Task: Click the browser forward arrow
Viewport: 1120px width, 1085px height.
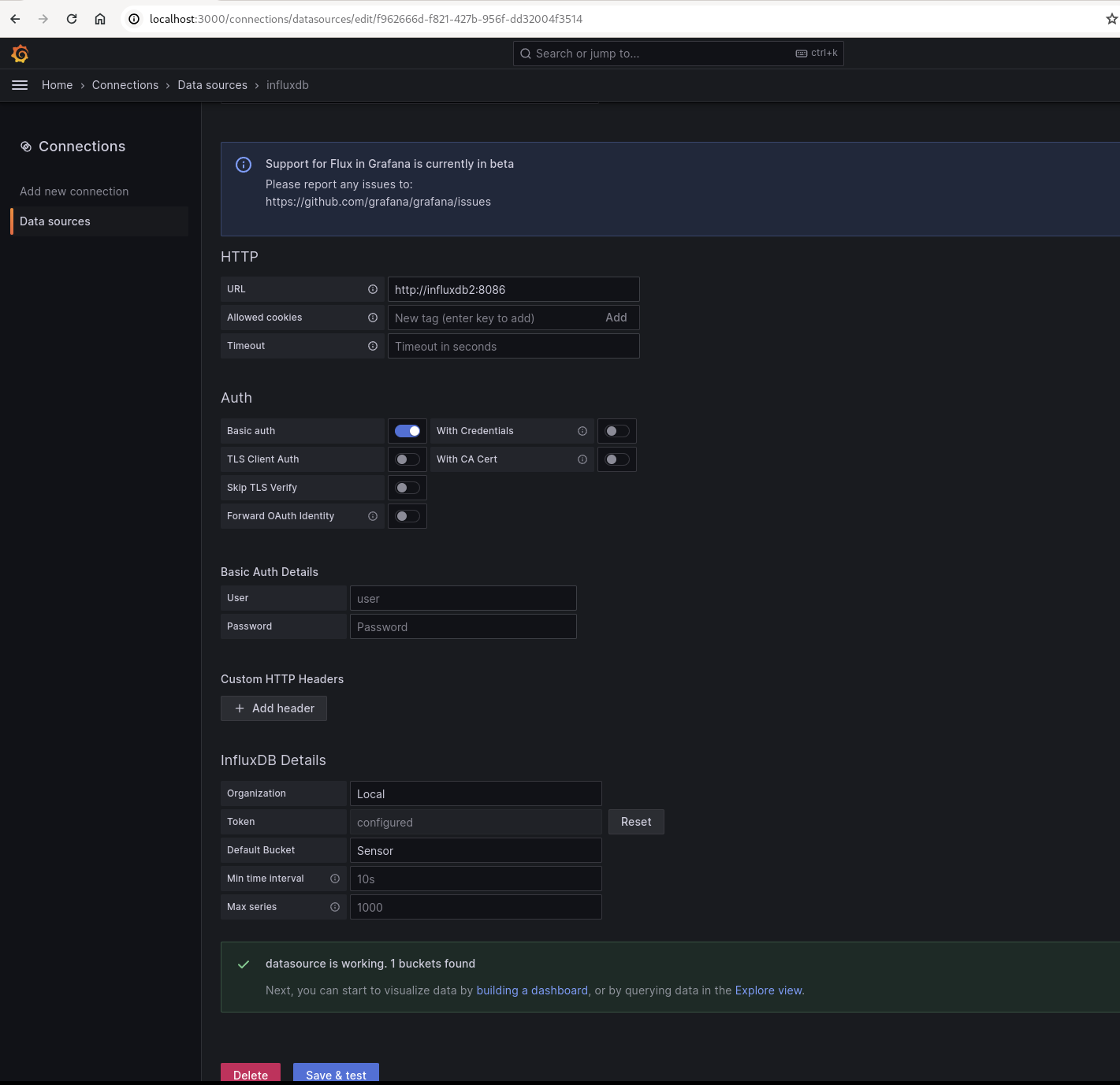Action: click(43, 19)
